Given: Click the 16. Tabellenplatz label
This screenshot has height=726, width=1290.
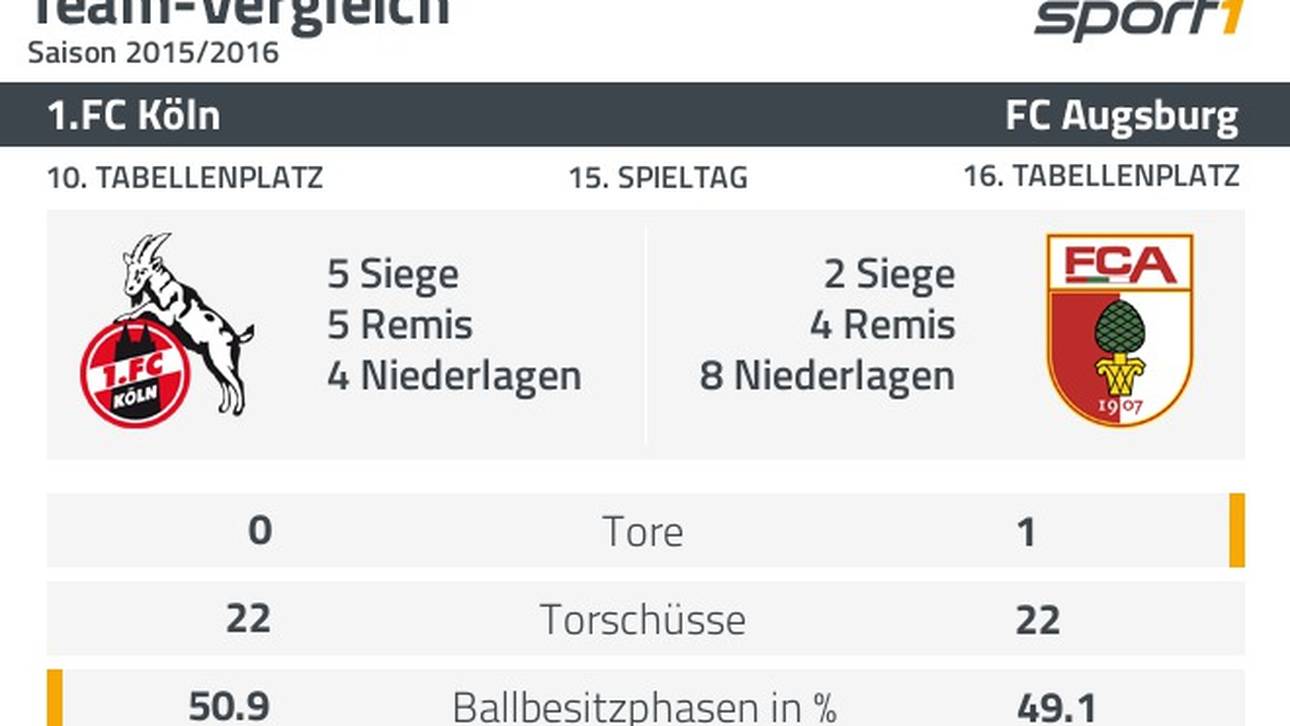Looking at the screenshot, I should point(1101,177).
